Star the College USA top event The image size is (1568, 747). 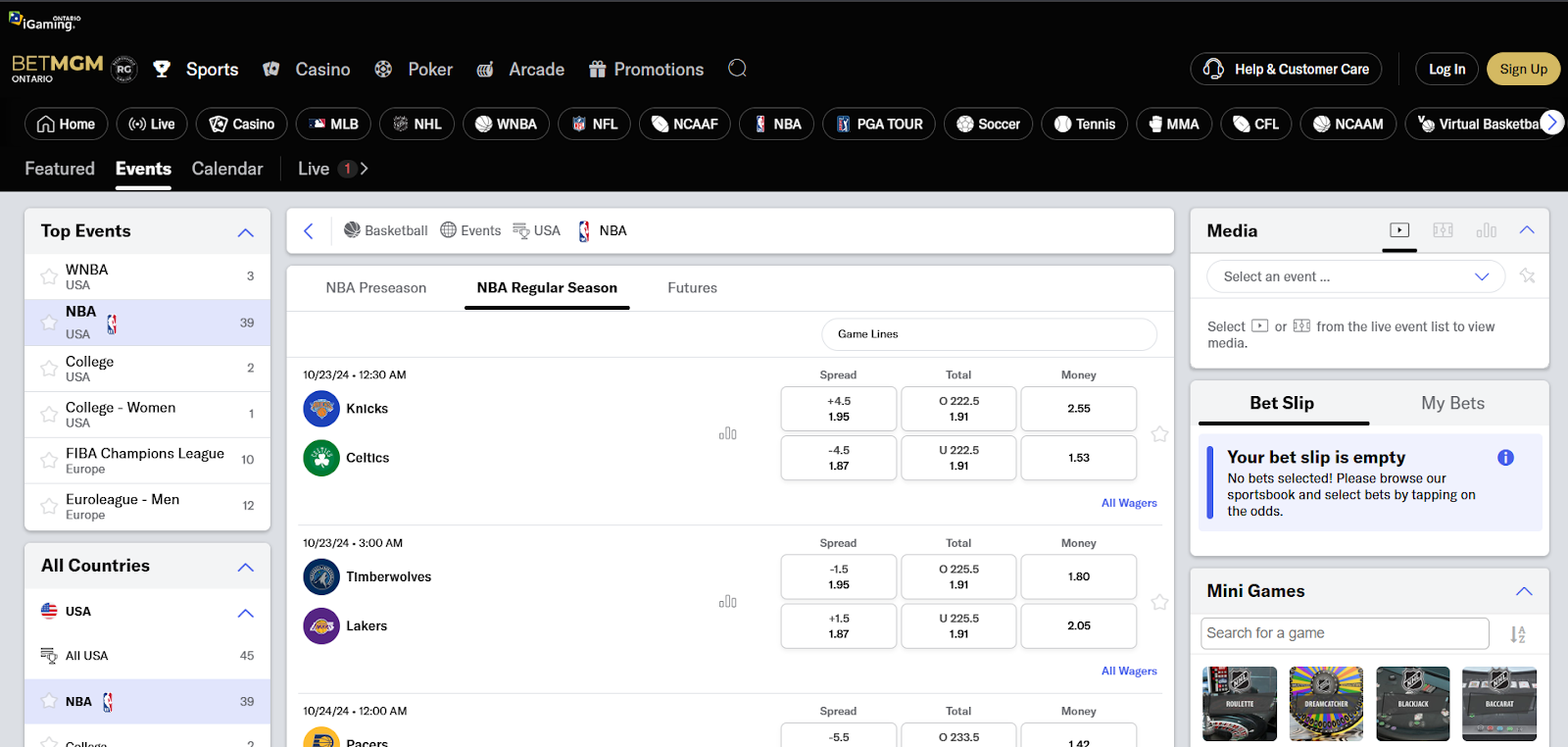pos(48,369)
